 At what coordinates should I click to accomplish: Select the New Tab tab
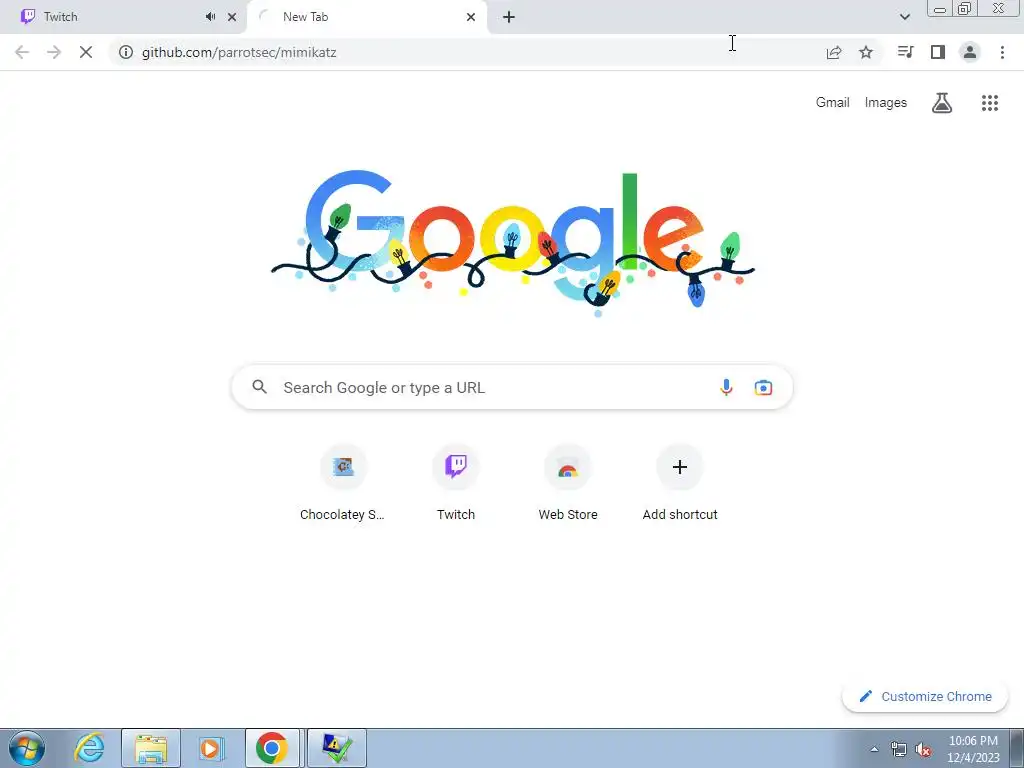(368, 17)
